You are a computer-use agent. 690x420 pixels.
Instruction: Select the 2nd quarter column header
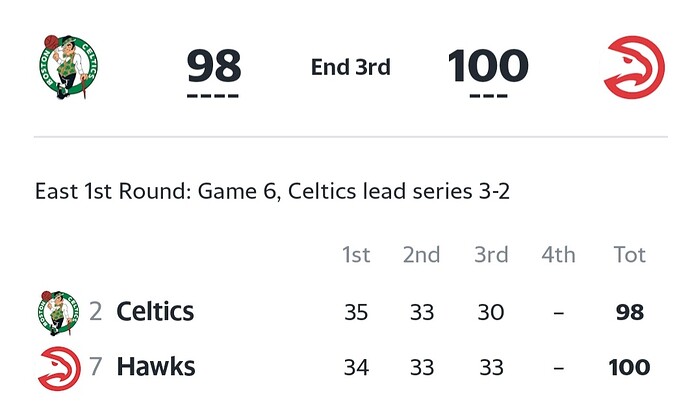pyautogui.click(x=422, y=254)
